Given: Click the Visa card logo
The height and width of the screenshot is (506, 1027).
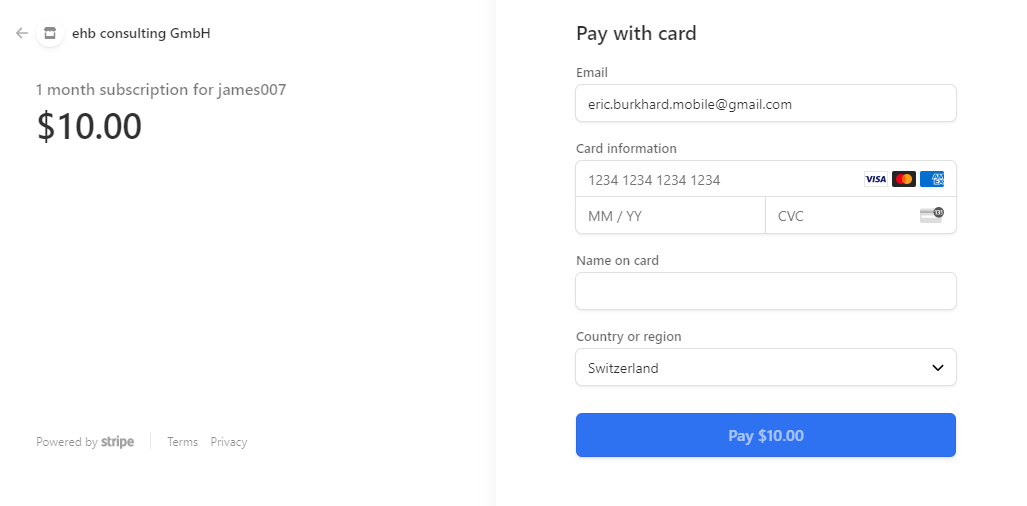Looking at the screenshot, I should pyautogui.click(x=876, y=179).
